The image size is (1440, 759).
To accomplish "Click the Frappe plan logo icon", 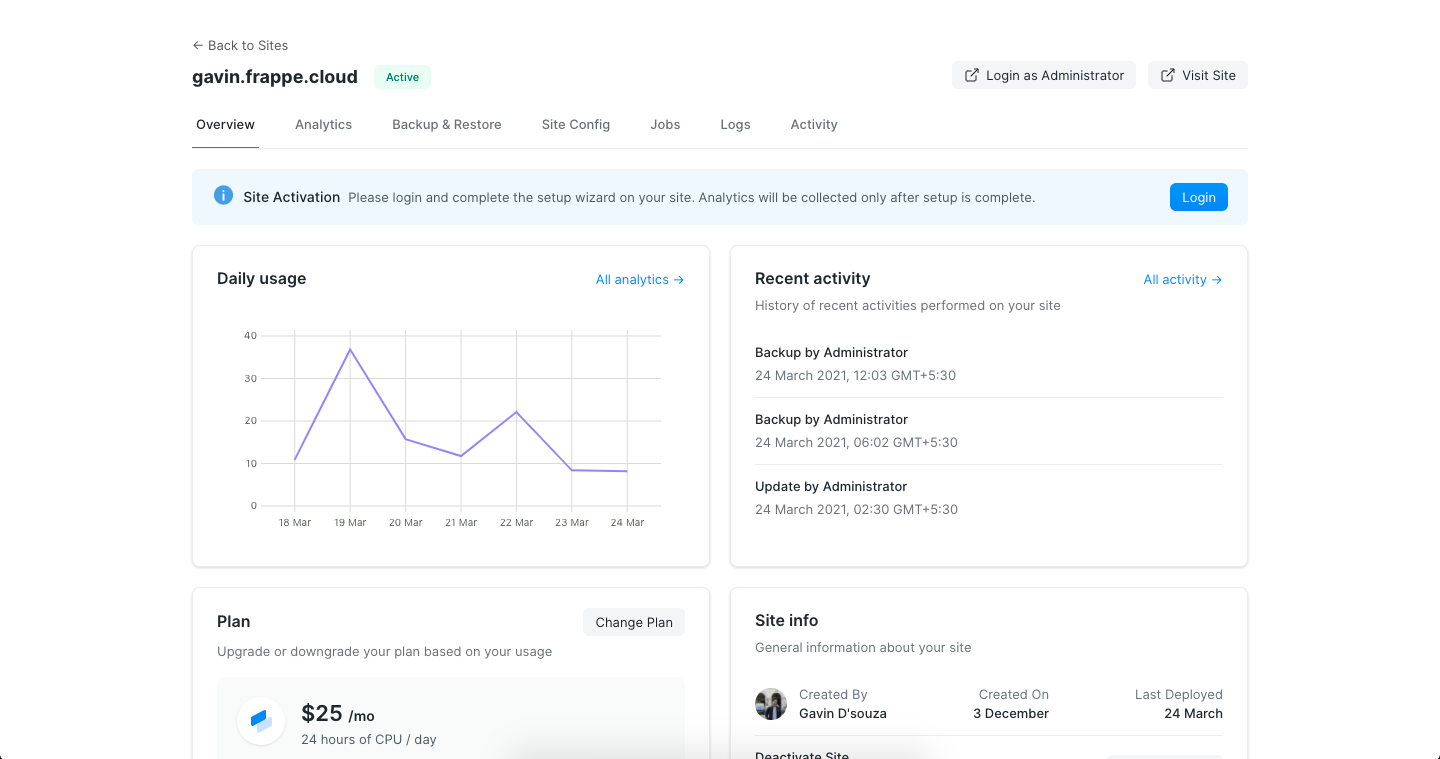I will 261,721.
